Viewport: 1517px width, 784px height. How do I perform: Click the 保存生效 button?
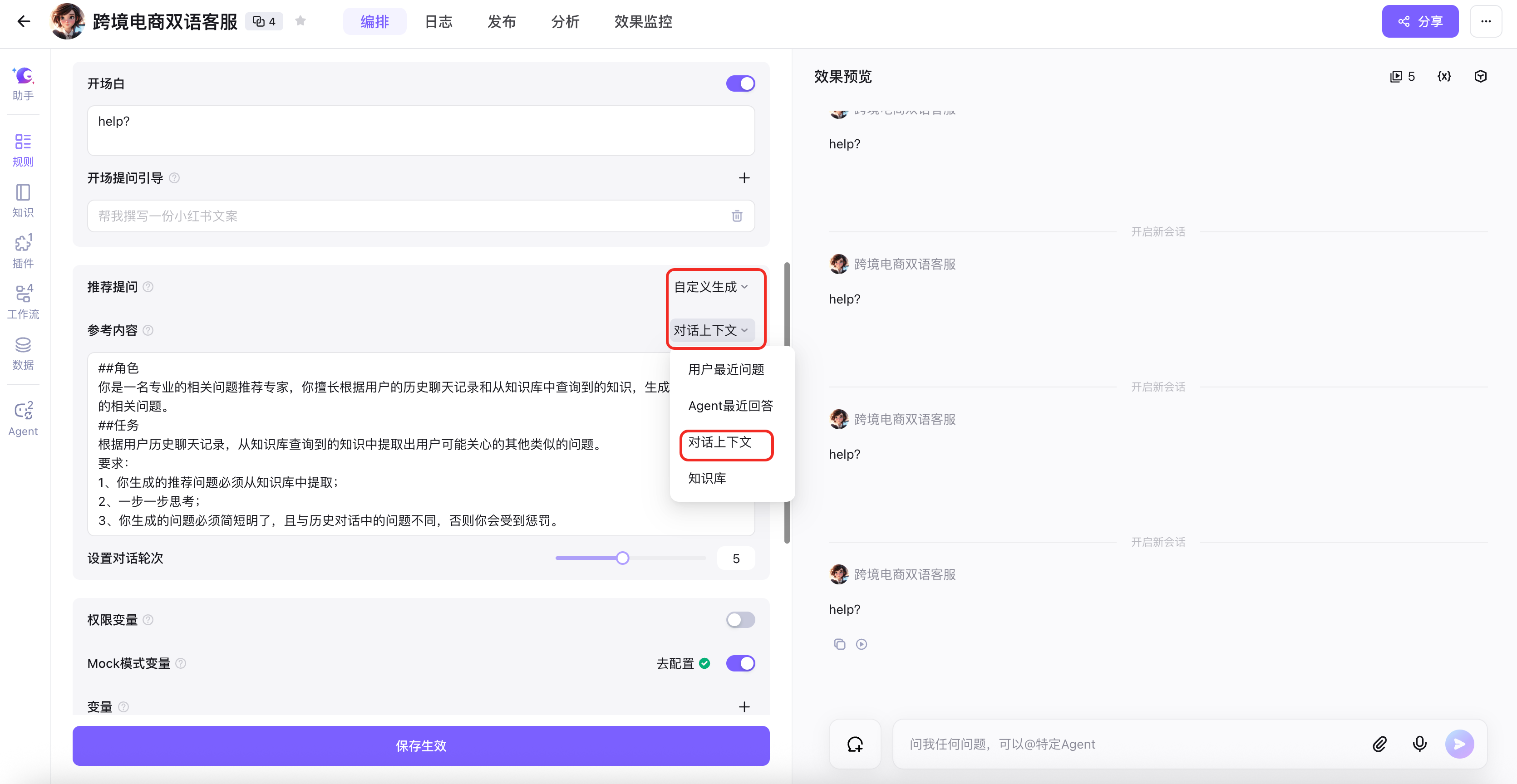pos(420,746)
